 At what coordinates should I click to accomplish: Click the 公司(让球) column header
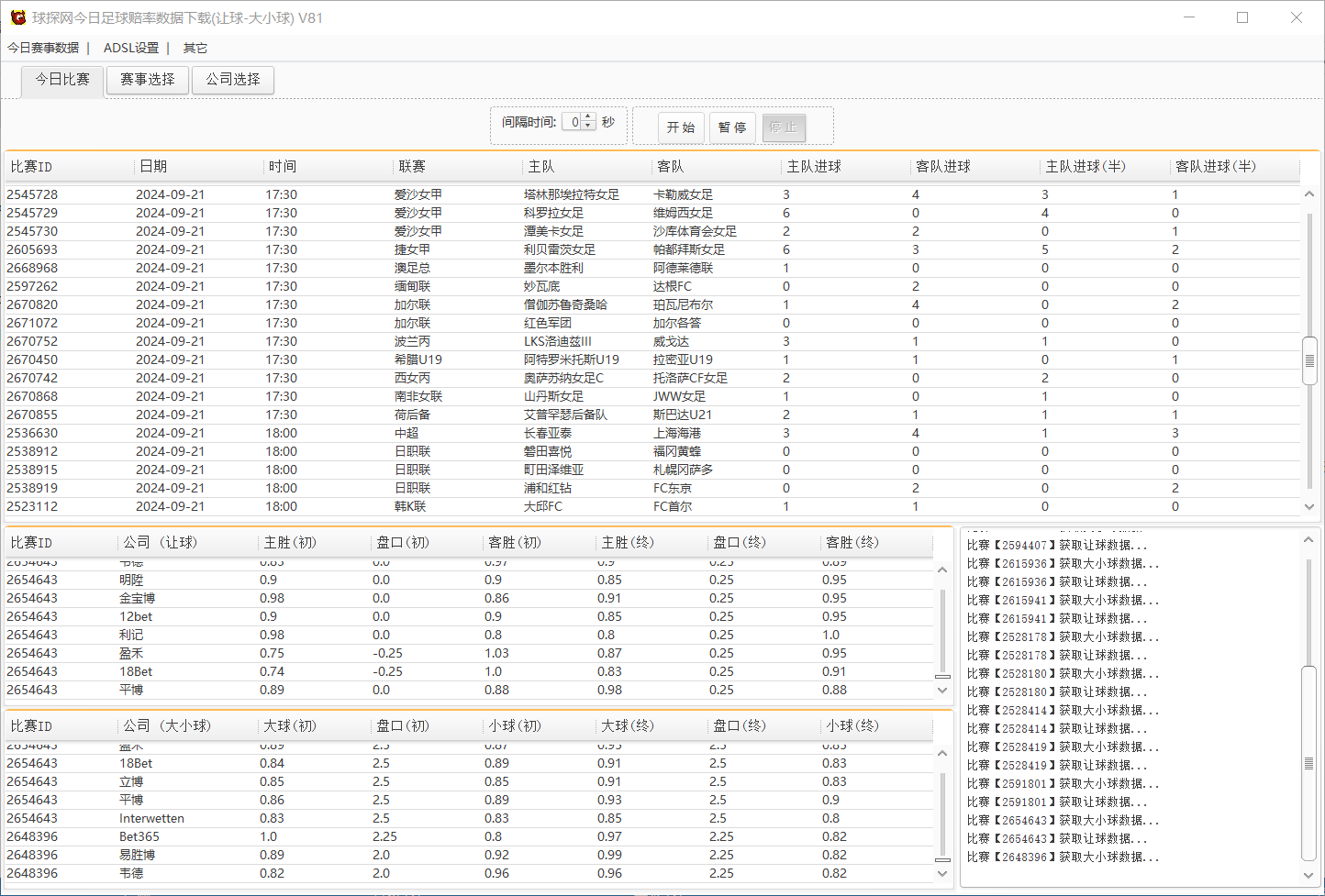pos(188,543)
